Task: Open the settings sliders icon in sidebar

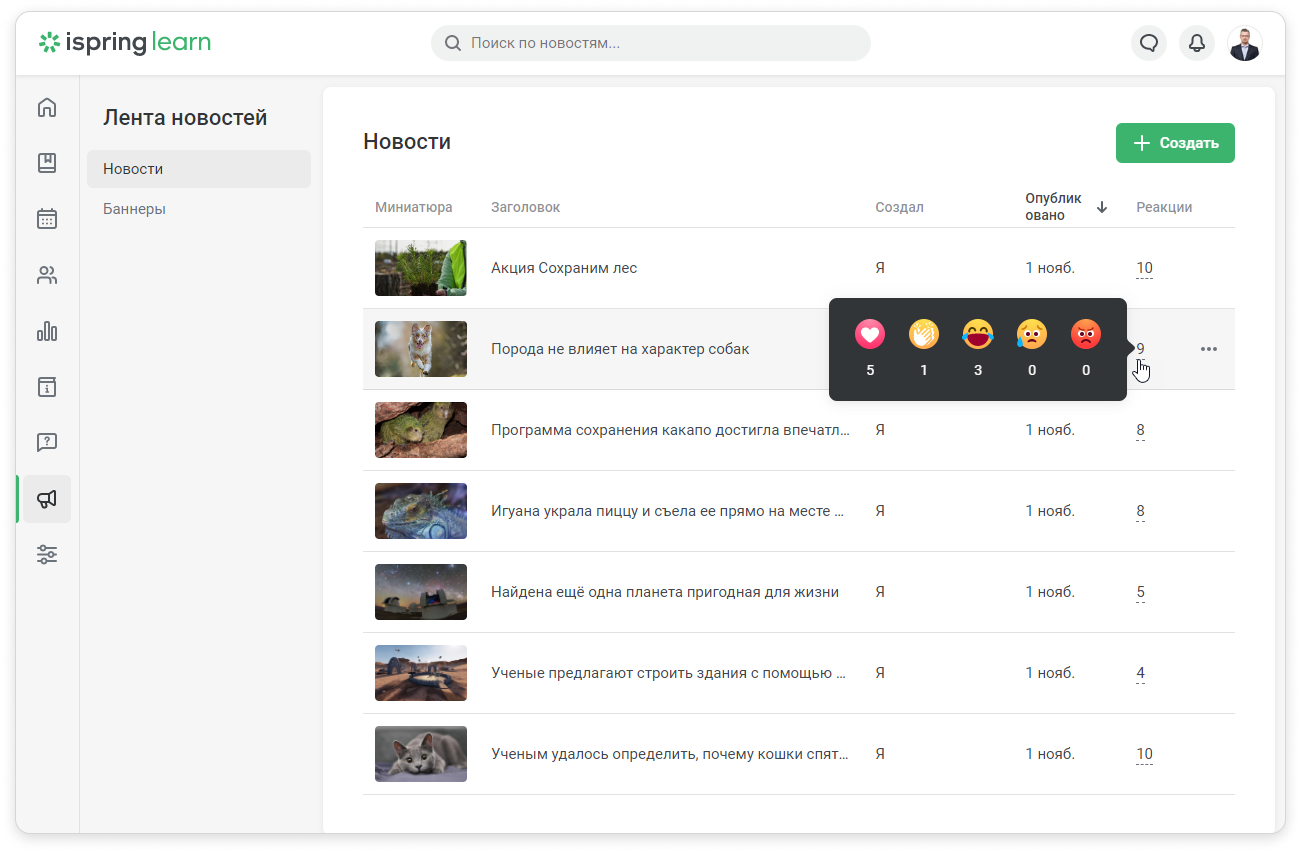Action: click(47, 554)
